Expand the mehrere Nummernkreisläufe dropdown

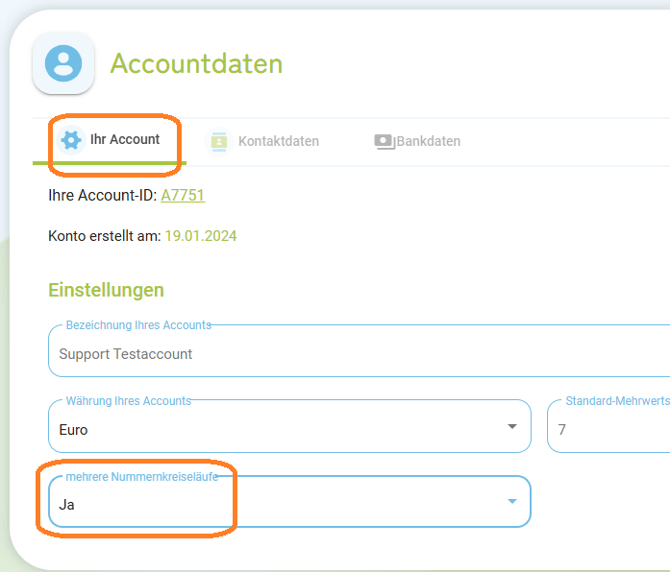tap(280, 504)
